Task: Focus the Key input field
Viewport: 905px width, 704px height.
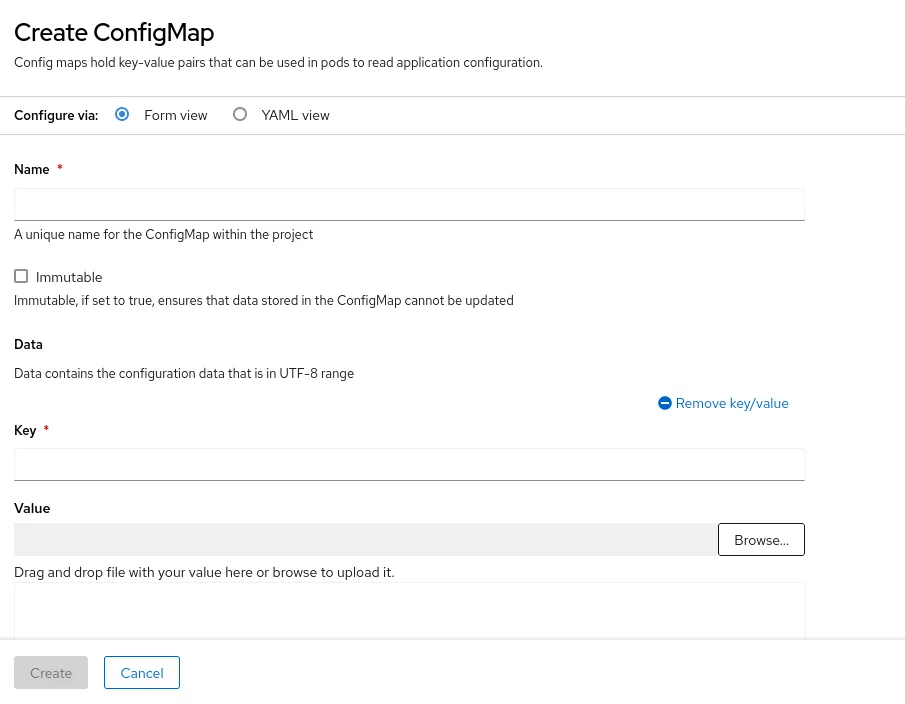Action: coord(409,464)
